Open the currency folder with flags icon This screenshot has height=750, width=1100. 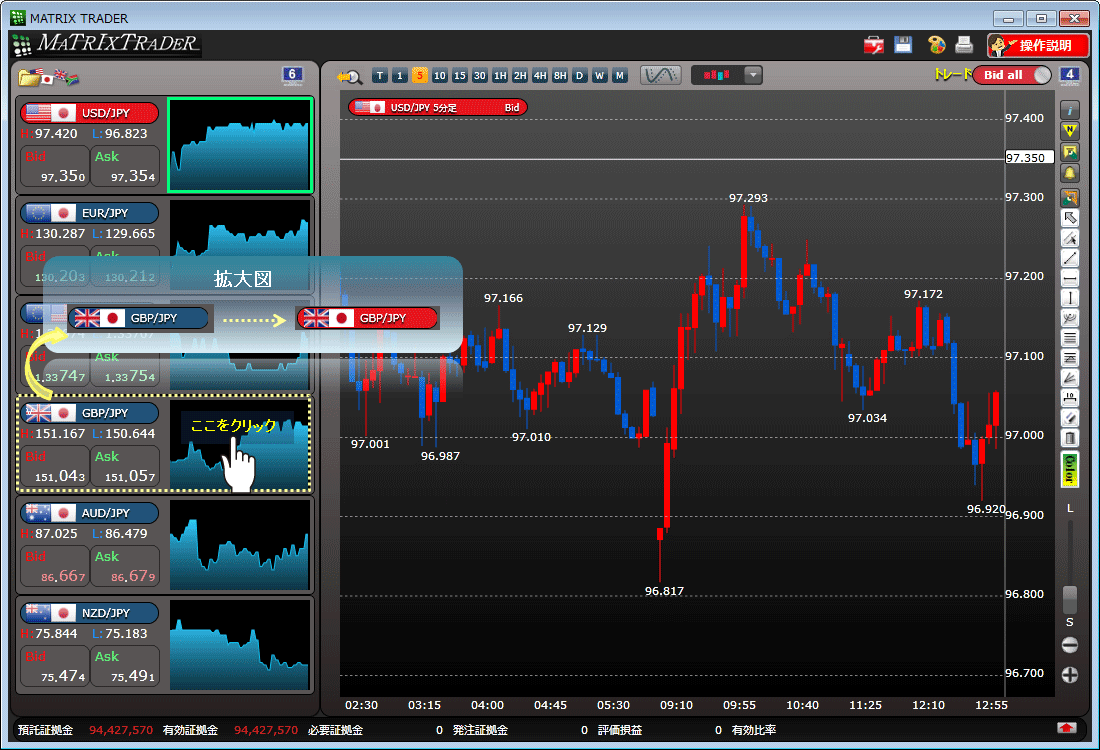[48, 76]
